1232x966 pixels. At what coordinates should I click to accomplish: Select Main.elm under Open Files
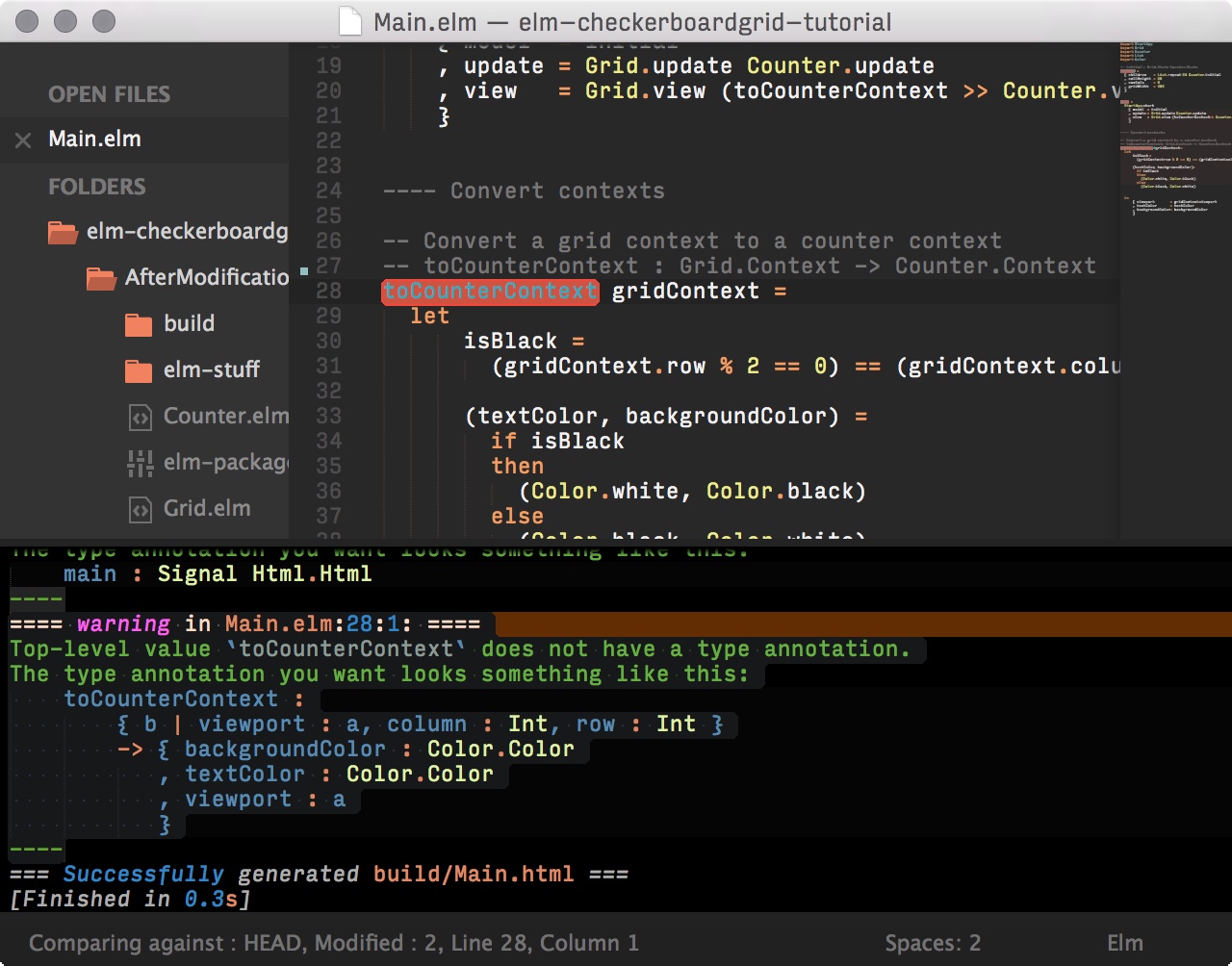point(94,140)
